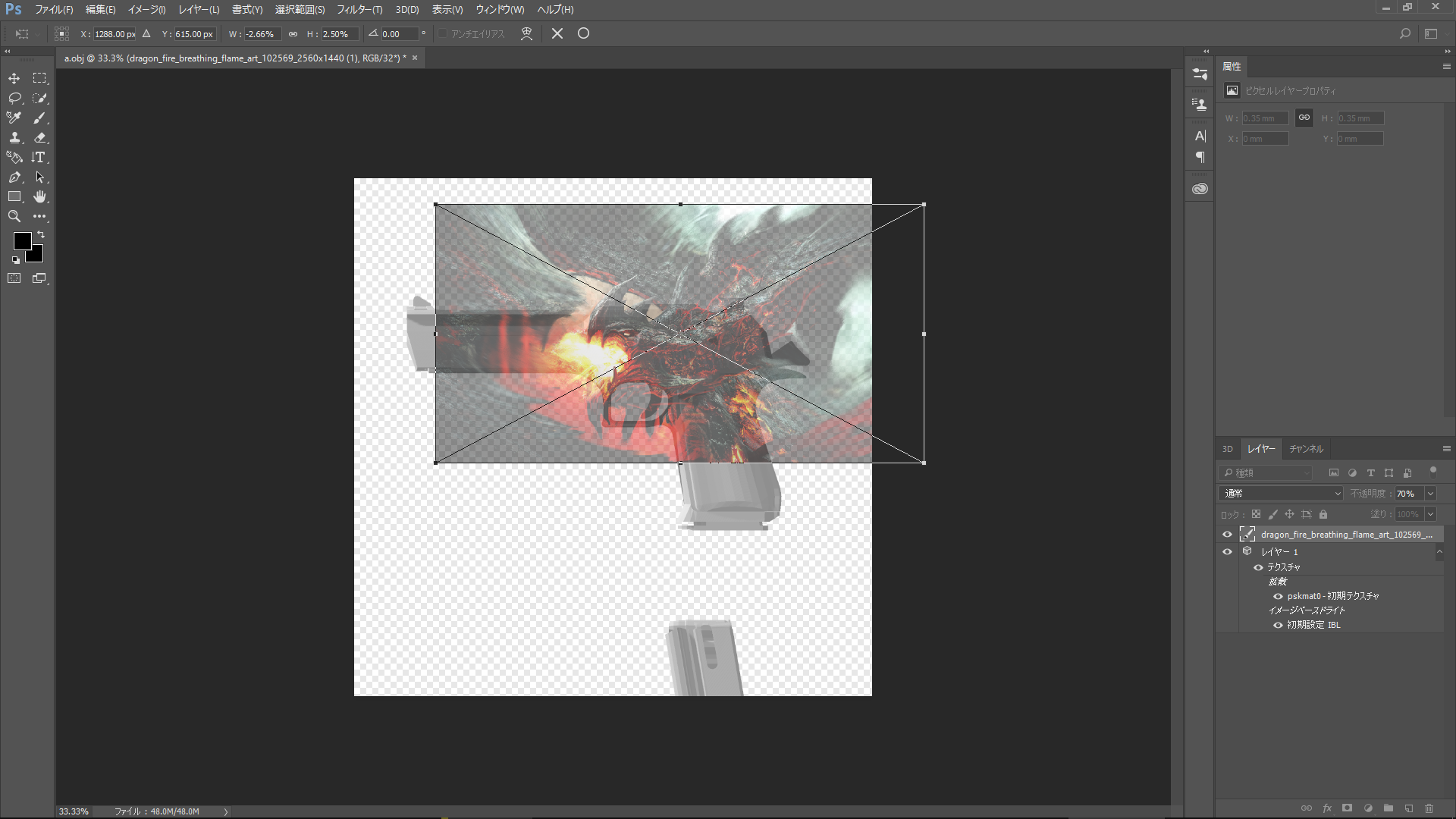Toggle visibility of レイヤー 1
1456x819 pixels.
1227,552
